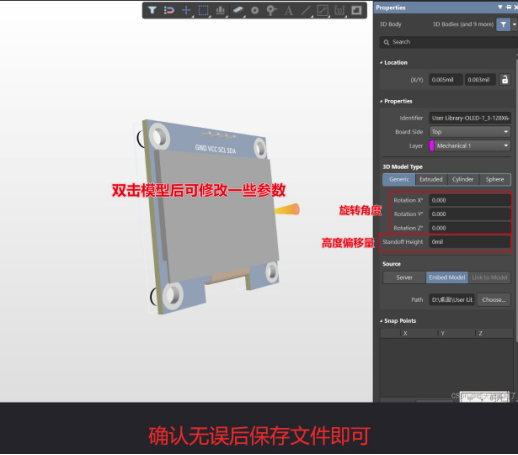Switch 3D model type to Extruded

click(x=431, y=179)
